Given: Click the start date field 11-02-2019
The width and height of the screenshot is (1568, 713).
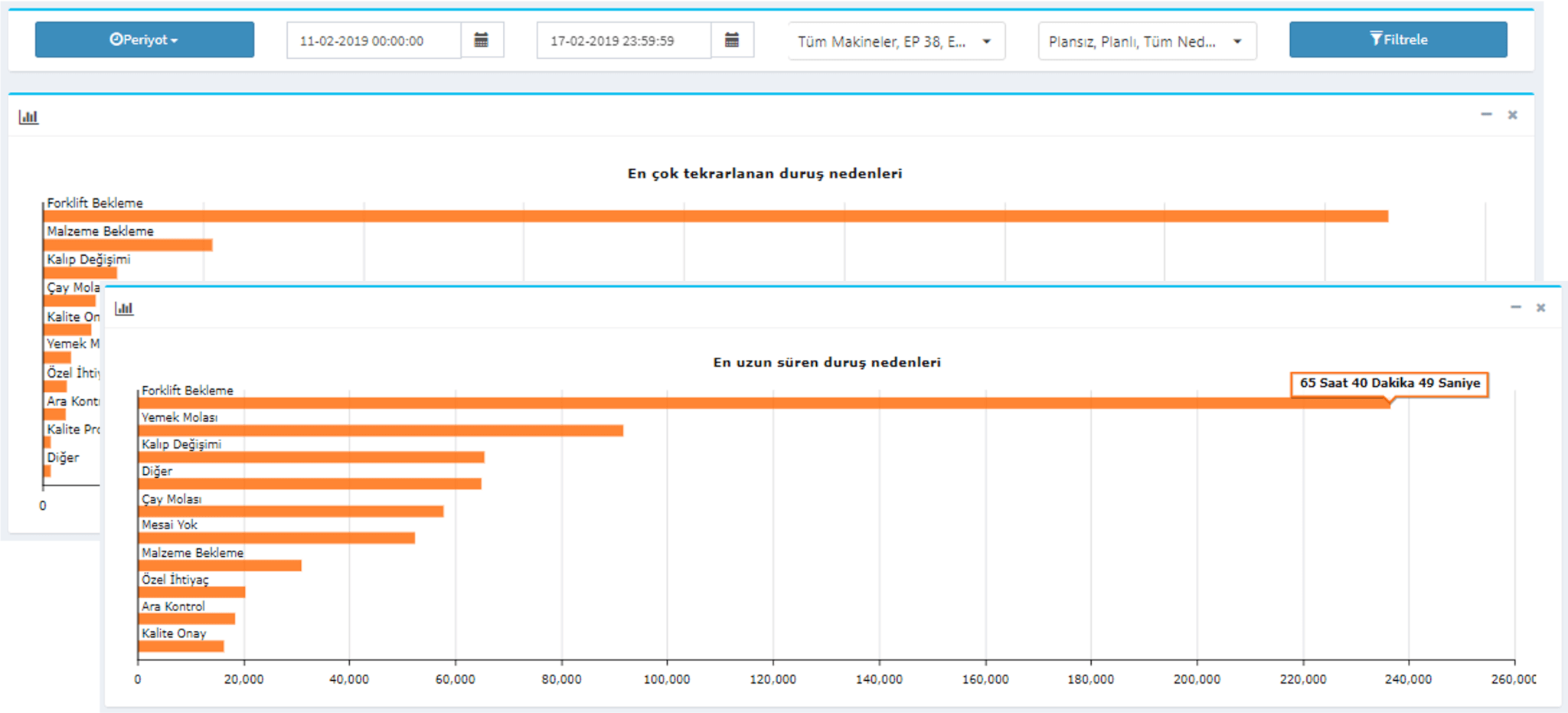Looking at the screenshot, I should (374, 41).
